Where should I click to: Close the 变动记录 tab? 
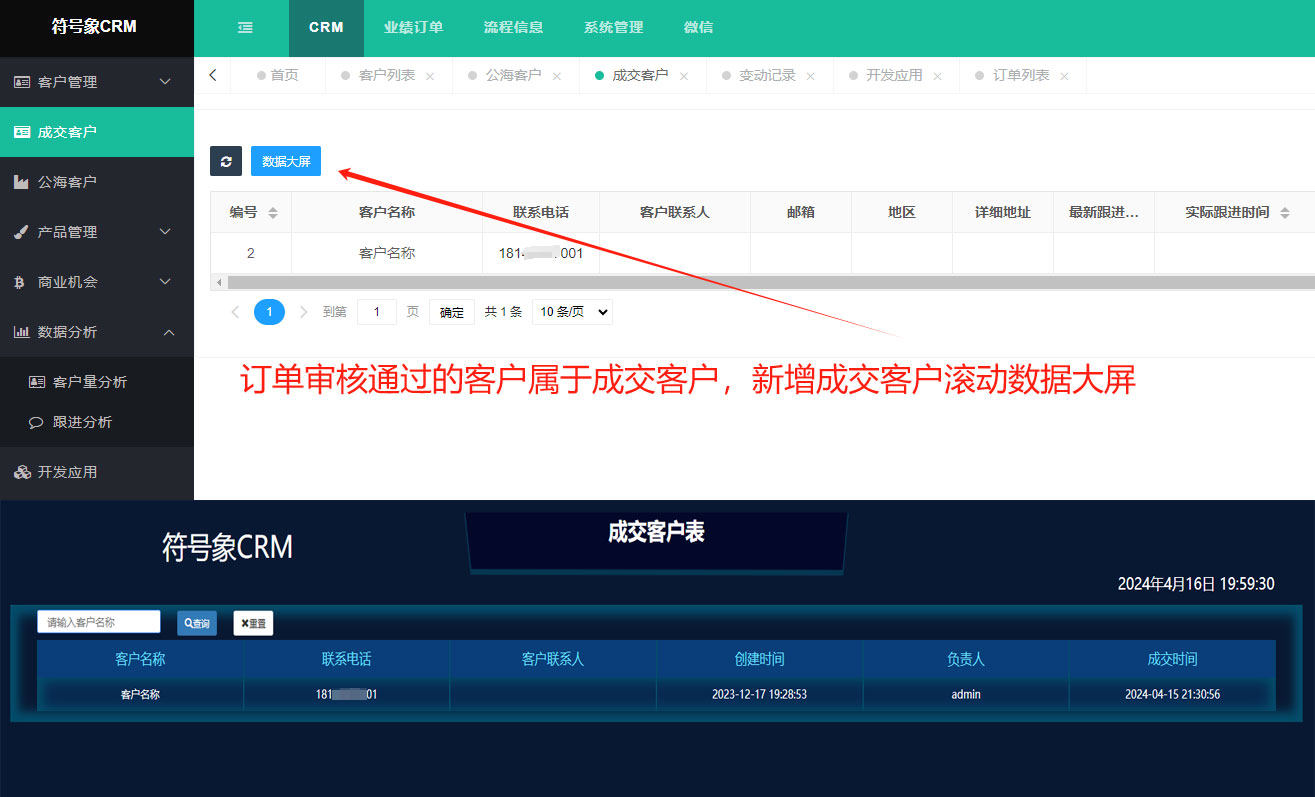pos(811,76)
